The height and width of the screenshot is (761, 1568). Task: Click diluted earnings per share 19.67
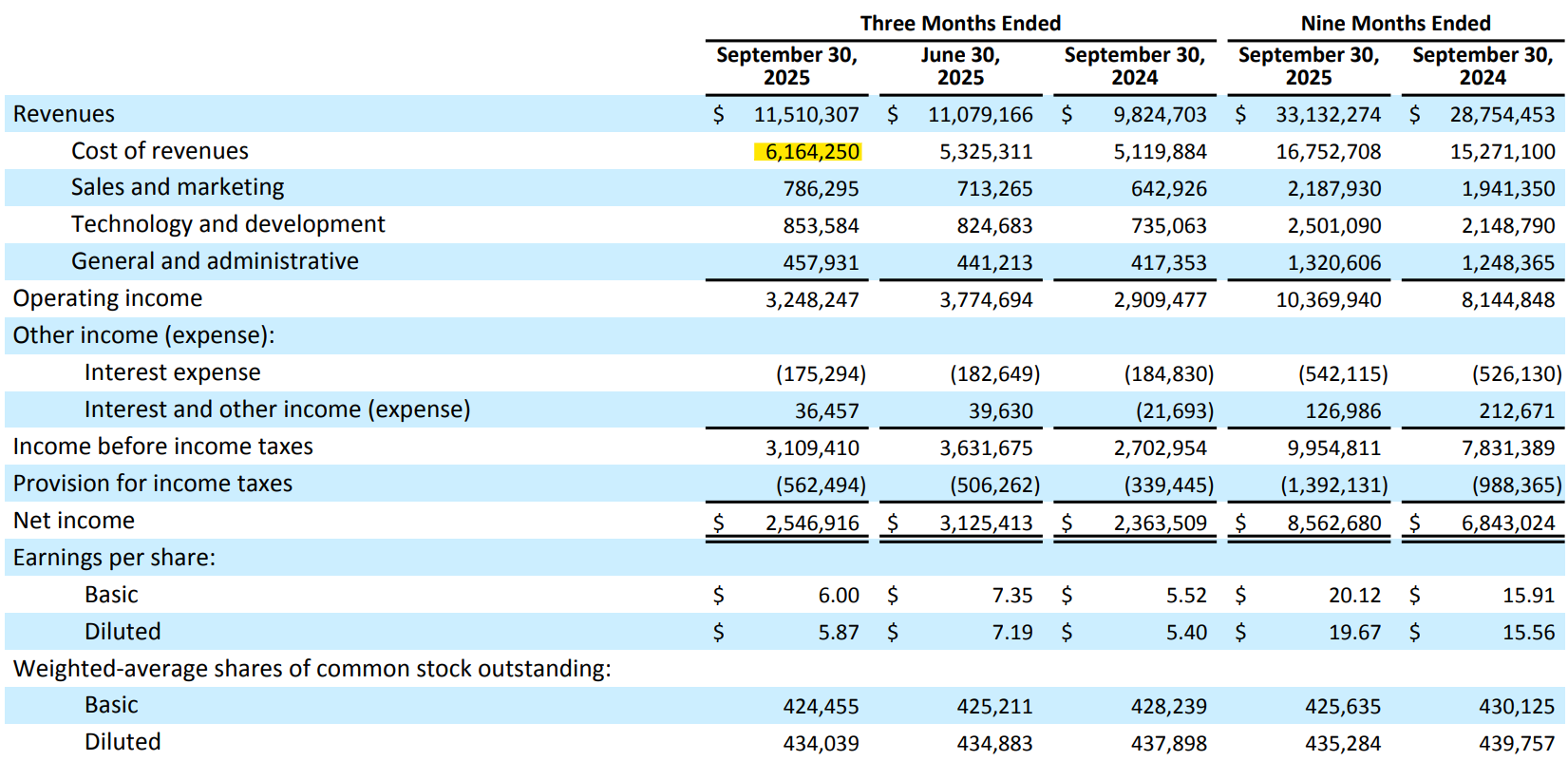tap(1354, 633)
